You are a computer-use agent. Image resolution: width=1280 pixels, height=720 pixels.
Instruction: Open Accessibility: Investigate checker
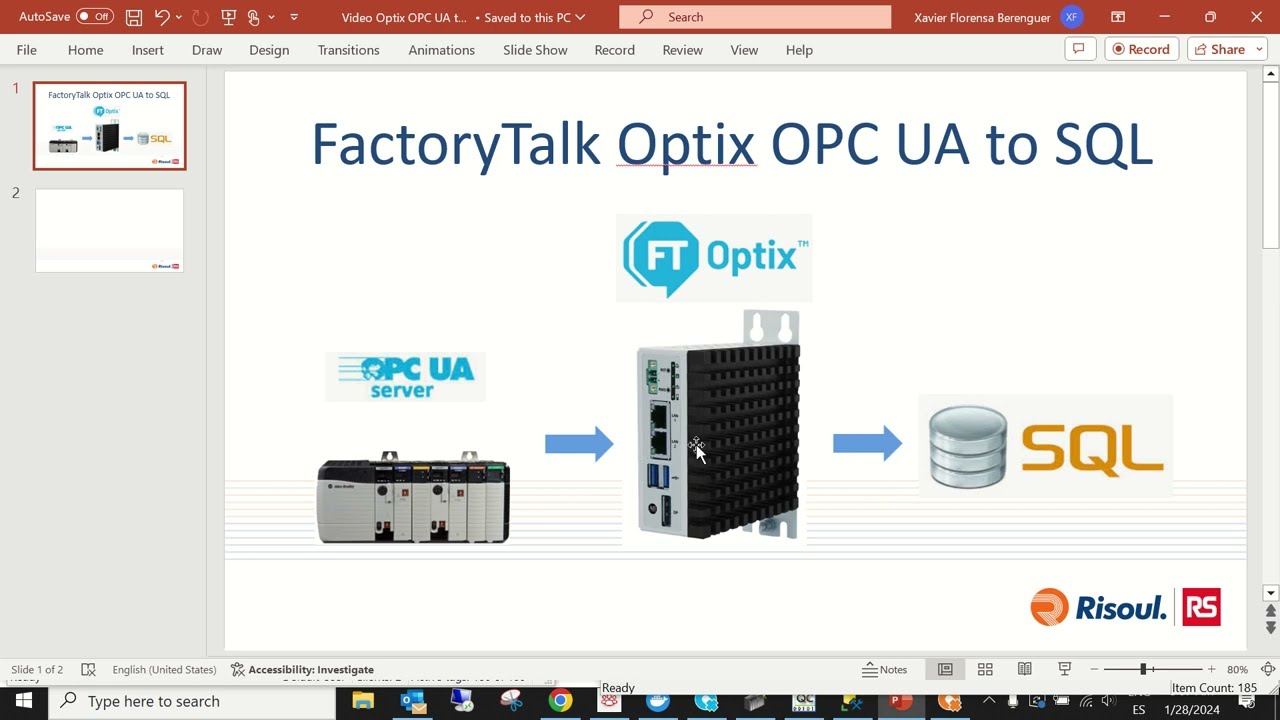coord(302,670)
